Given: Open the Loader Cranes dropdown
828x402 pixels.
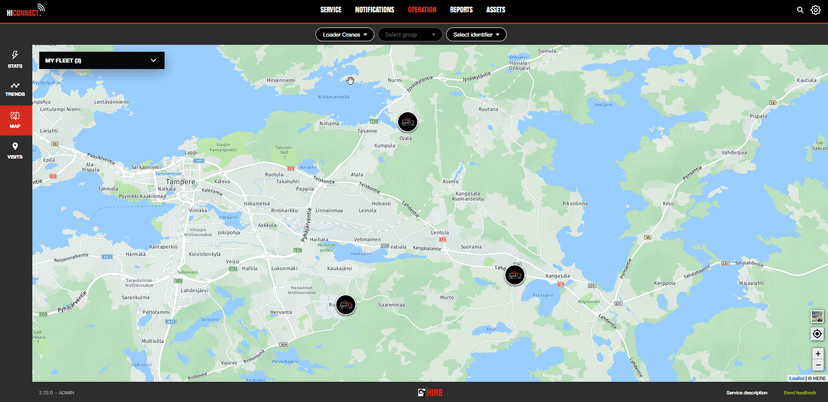Looking at the screenshot, I should [345, 35].
